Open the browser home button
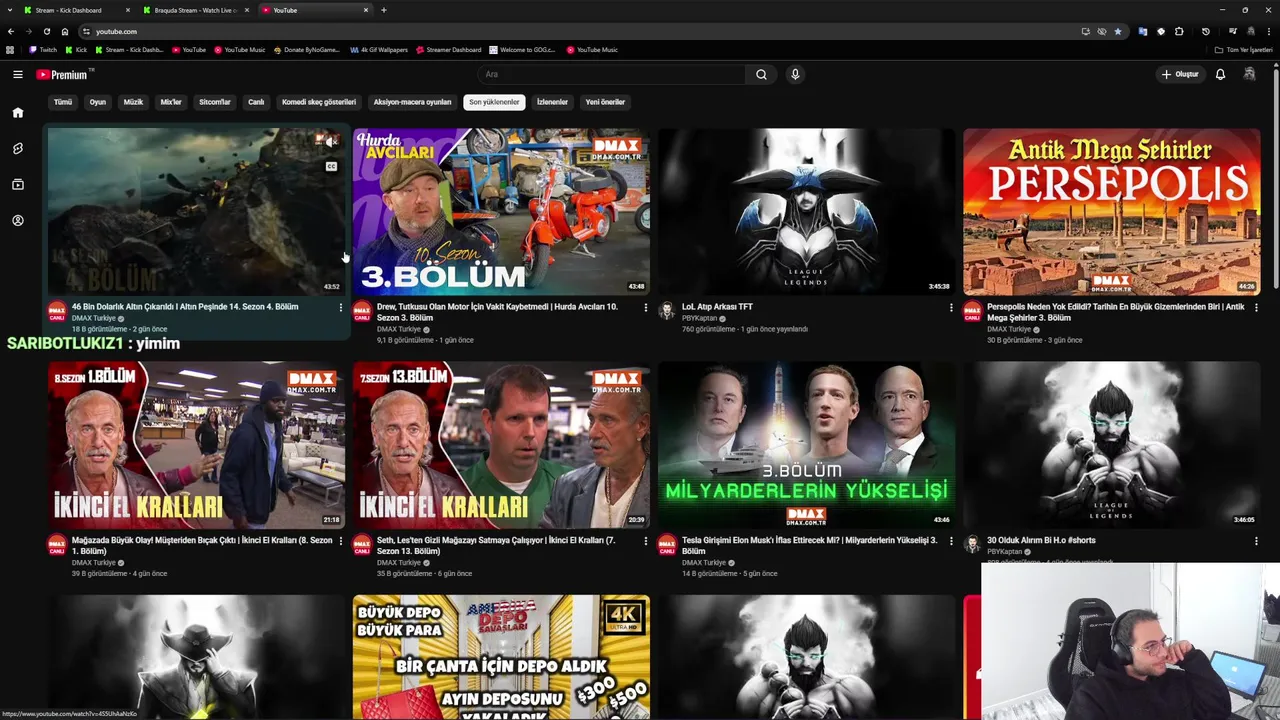 pos(65,31)
